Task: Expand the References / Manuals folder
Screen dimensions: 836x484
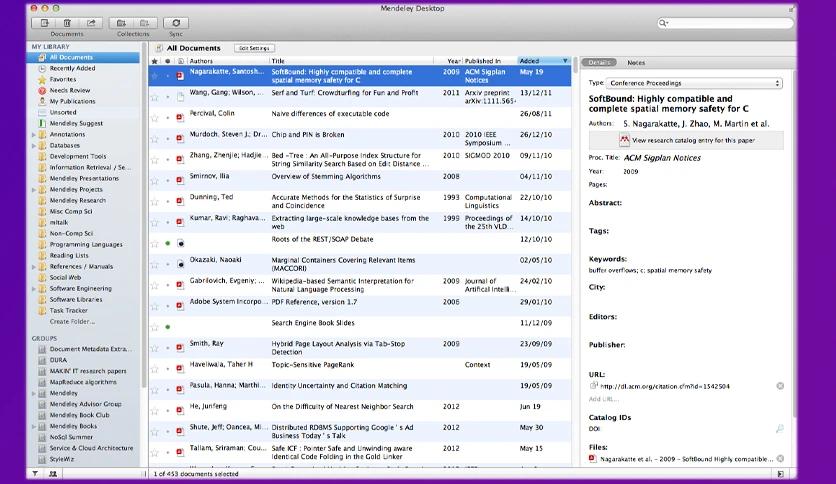Action: (34, 267)
